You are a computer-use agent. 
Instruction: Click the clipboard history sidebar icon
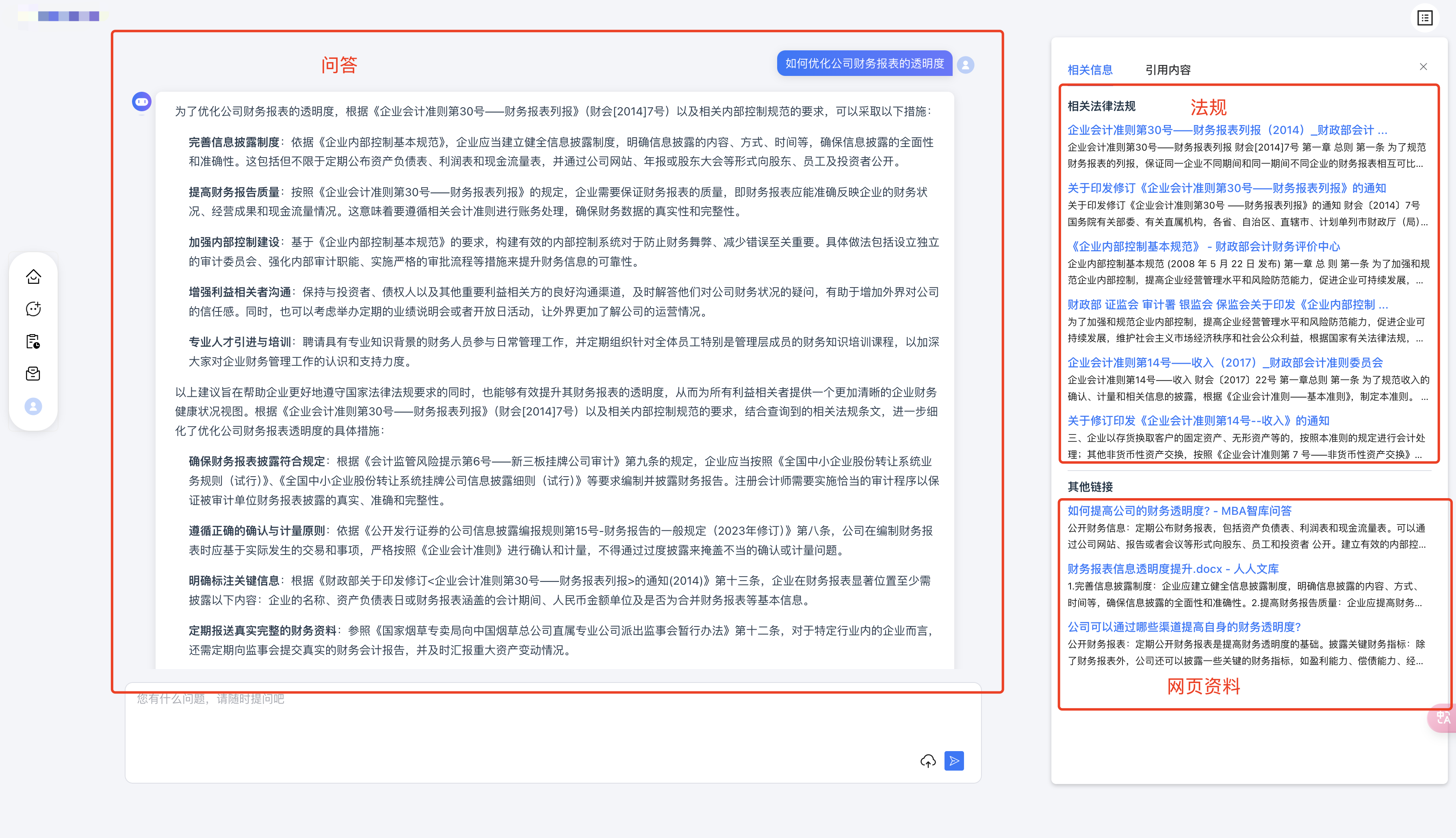pyautogui.click(x=33, y=341)
